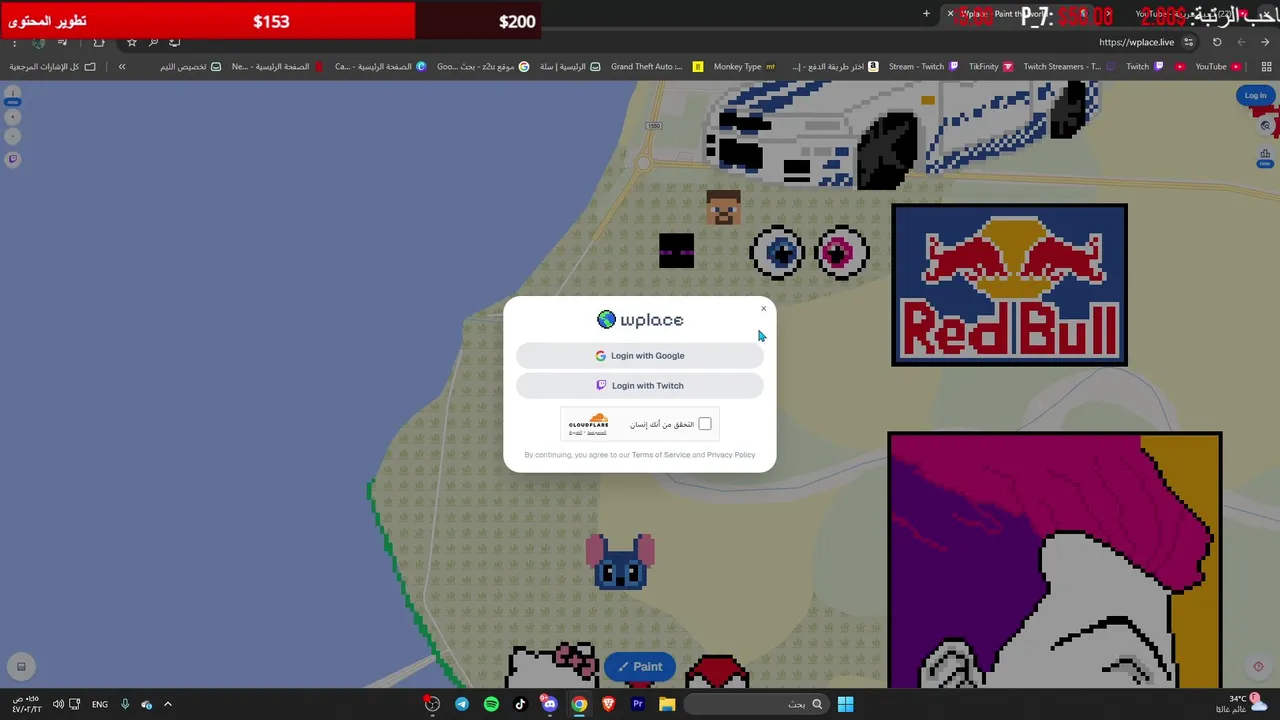1280x720 pixels.
Task: Switch the ENG input language
Action: [100, 704]
